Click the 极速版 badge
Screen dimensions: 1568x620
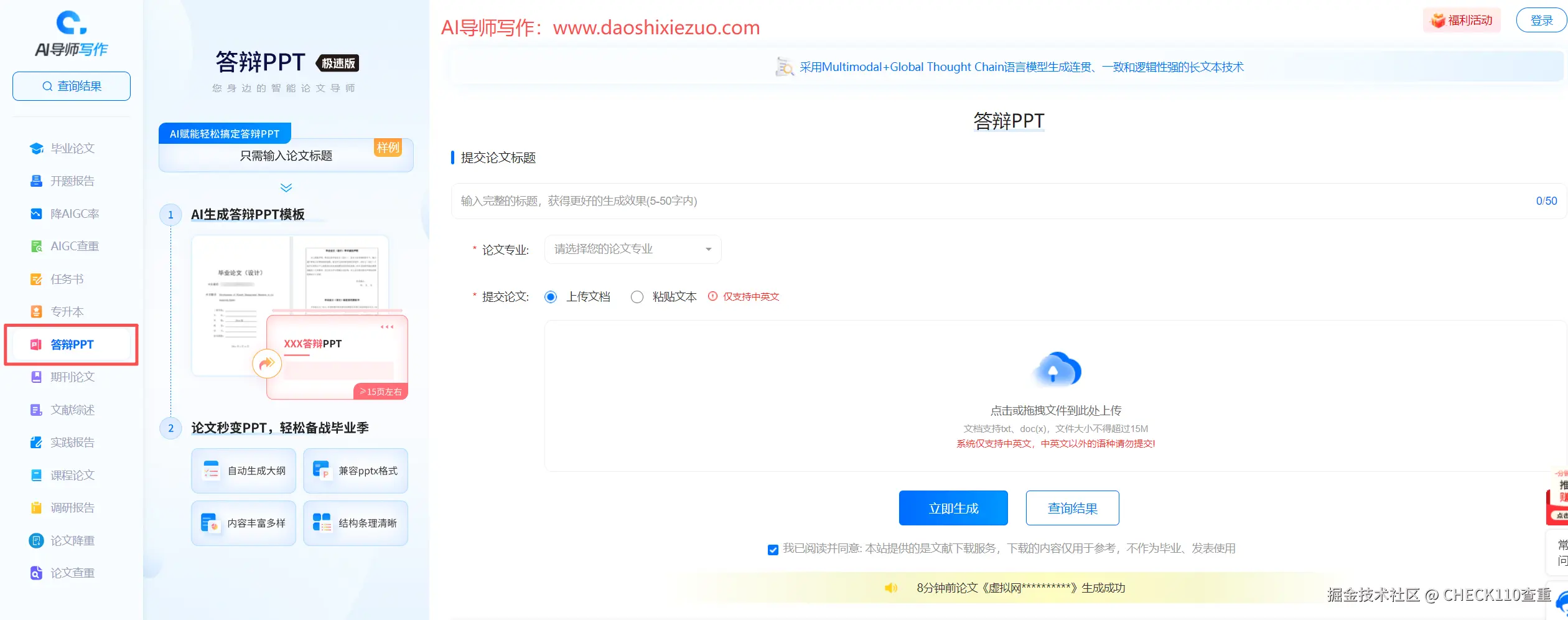point(338,63)
